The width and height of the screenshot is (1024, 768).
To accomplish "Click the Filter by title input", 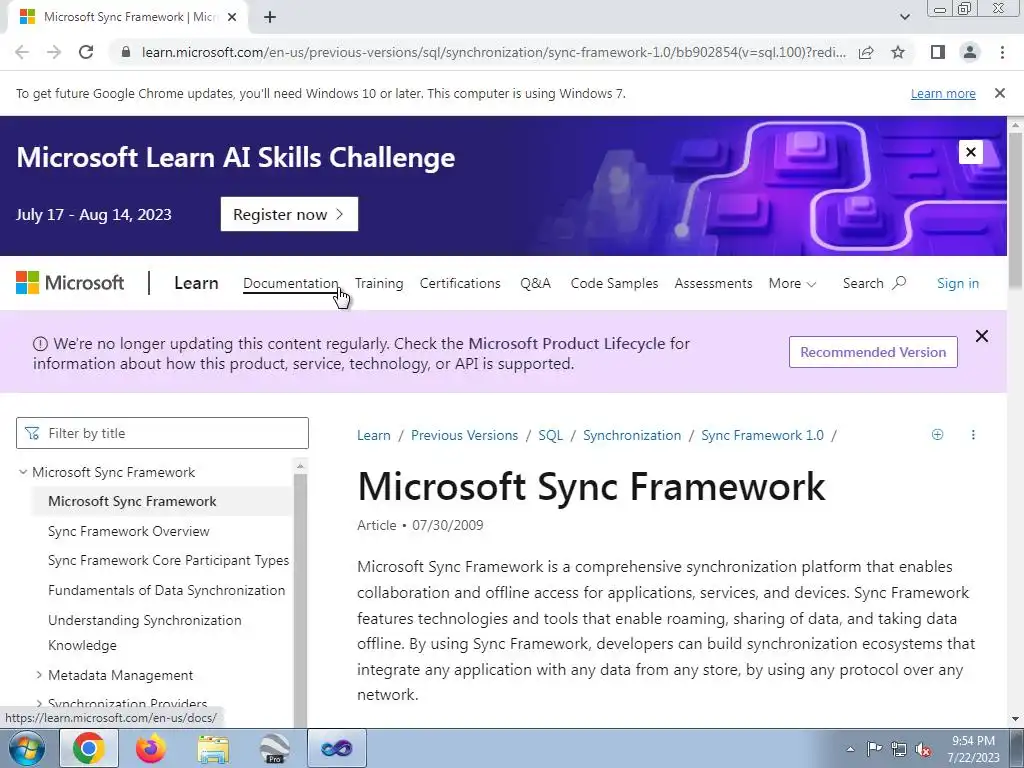I will coord(162,433).
